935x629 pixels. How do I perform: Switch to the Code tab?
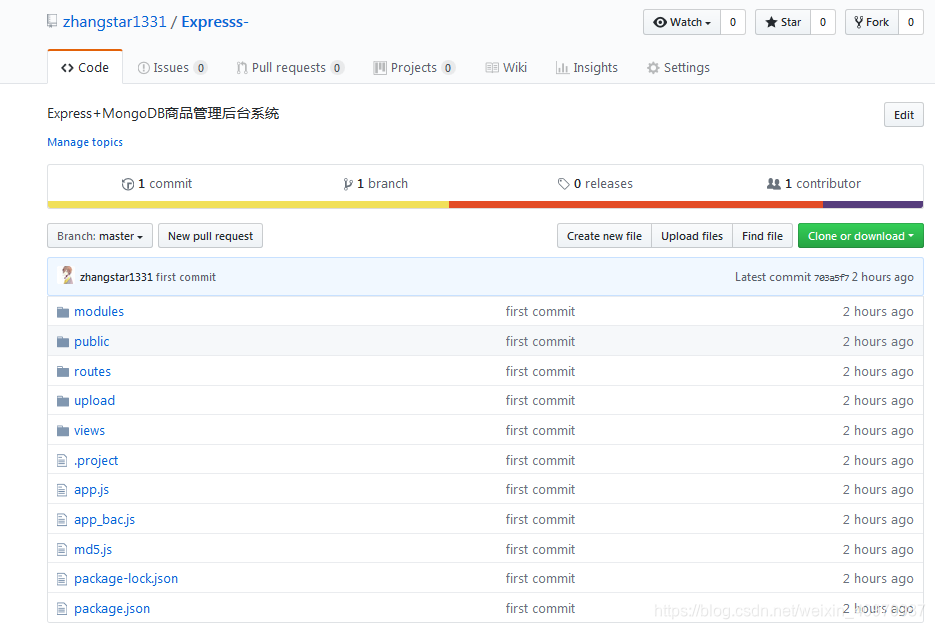point(85,67)
